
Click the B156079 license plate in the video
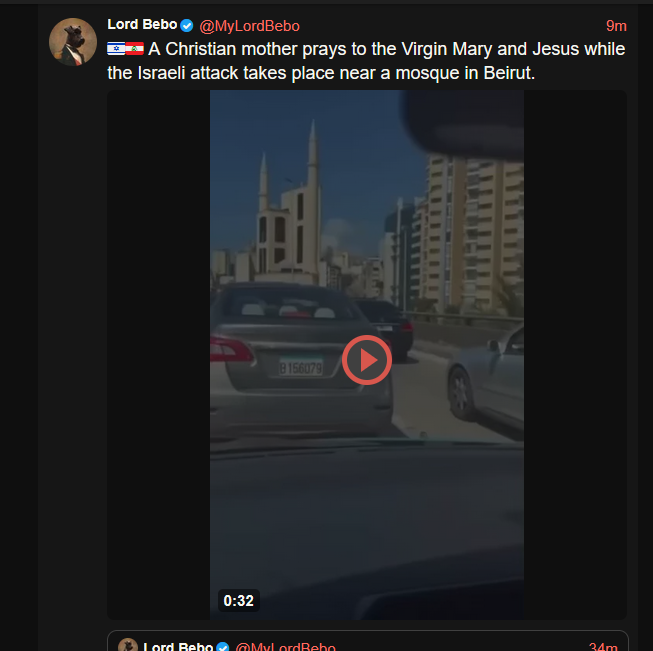click(301, 368)
